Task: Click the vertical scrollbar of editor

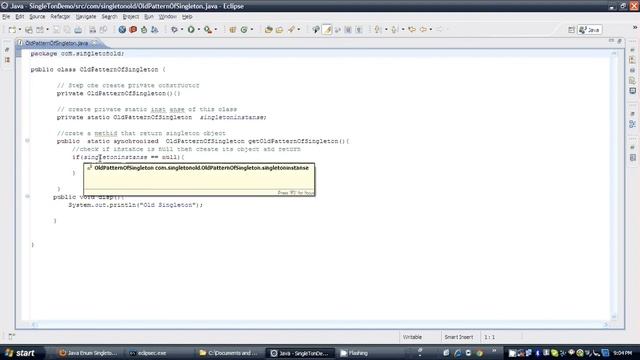Action: (614, 185)
